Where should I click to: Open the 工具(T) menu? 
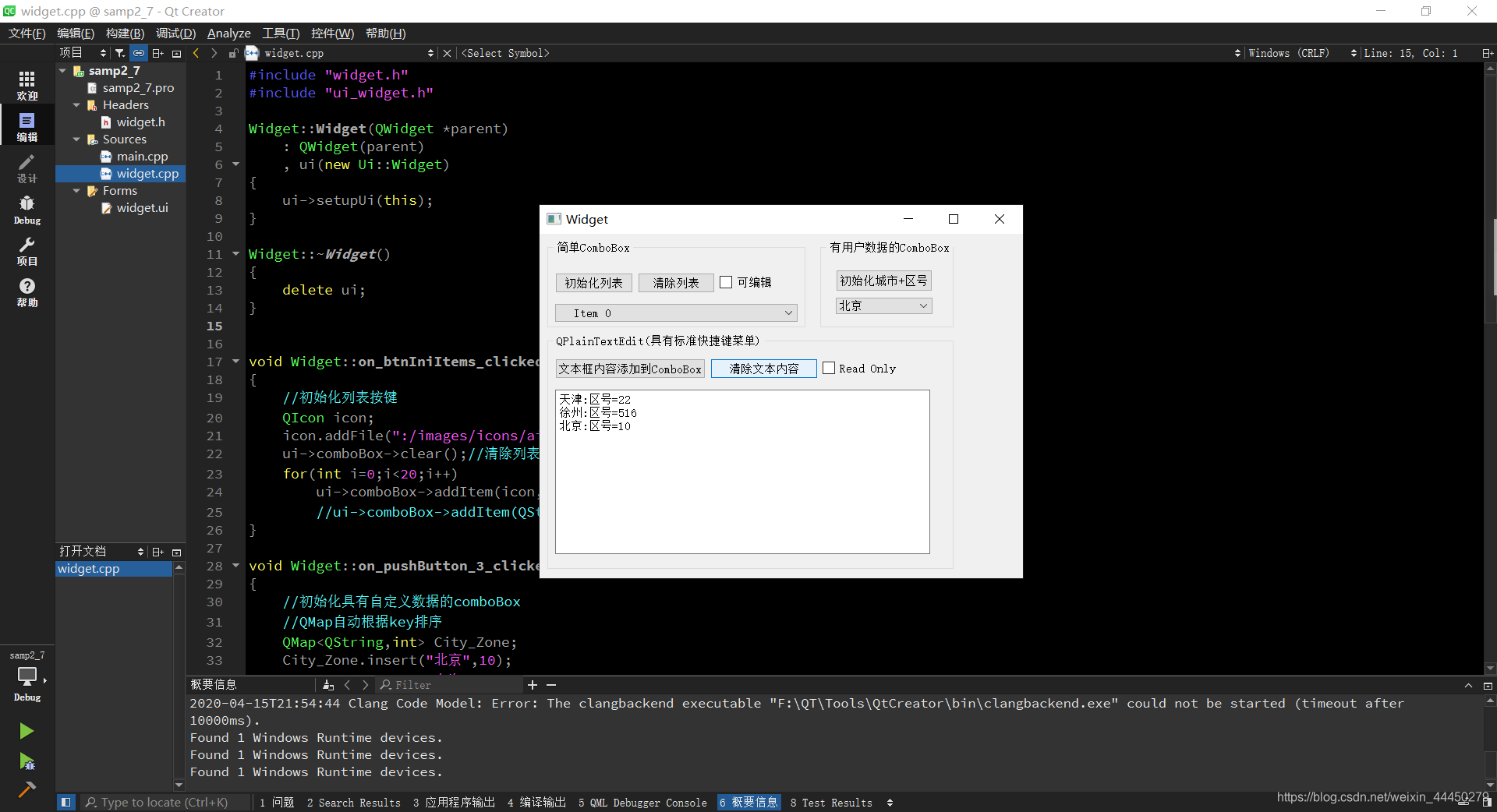(x=281, y=34)
